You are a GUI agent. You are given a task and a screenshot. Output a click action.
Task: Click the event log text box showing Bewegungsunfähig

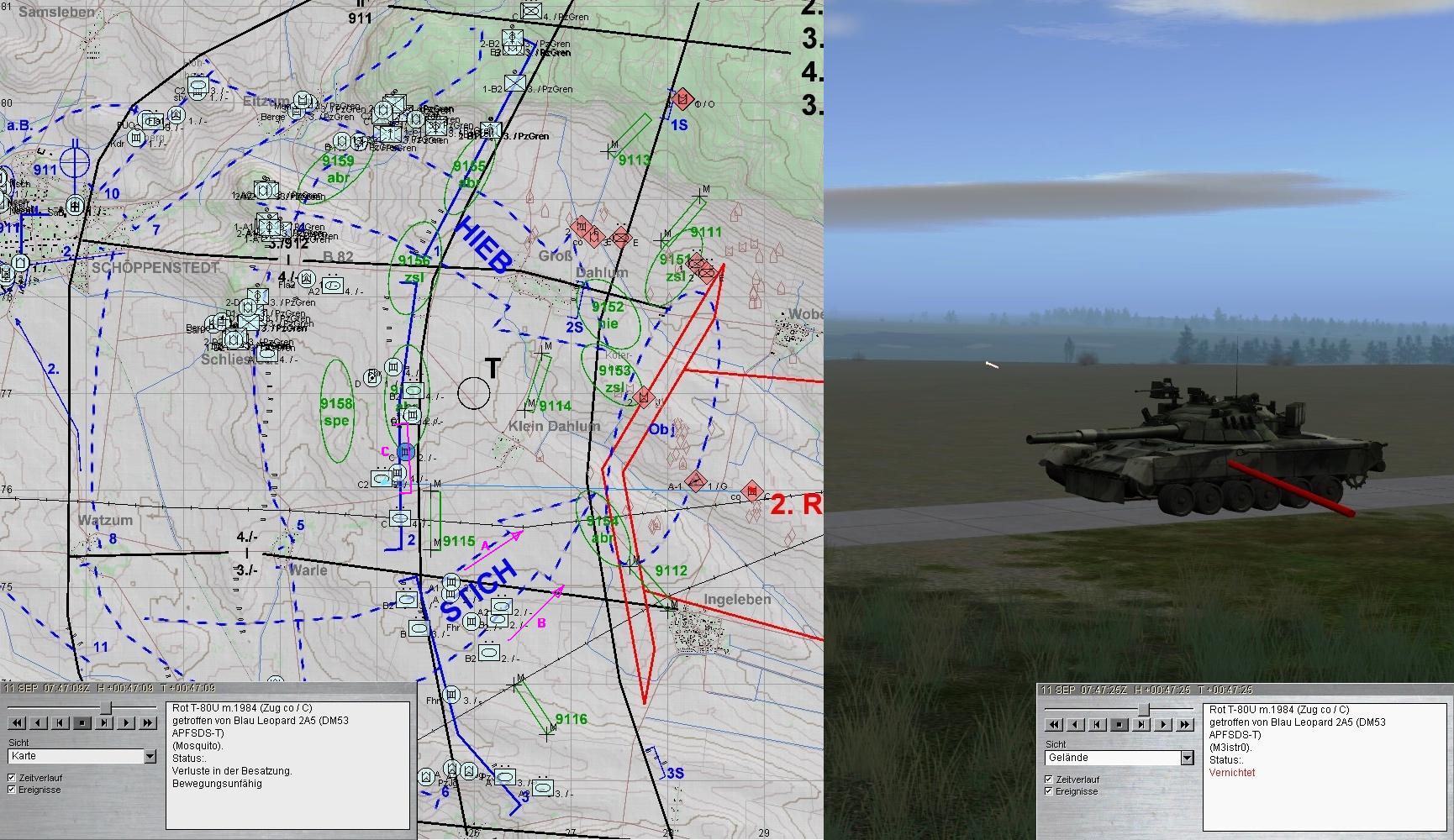click(288, 764)
